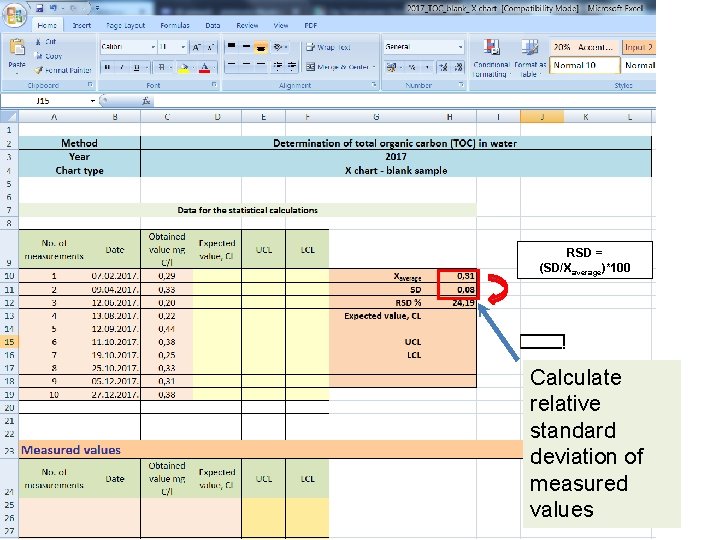The width and height of the screenshot is (720, 540).
Task: Open the Customize Quick Access Toolbar dropdown
Action: pyautogui.click(x=97, y=8)
